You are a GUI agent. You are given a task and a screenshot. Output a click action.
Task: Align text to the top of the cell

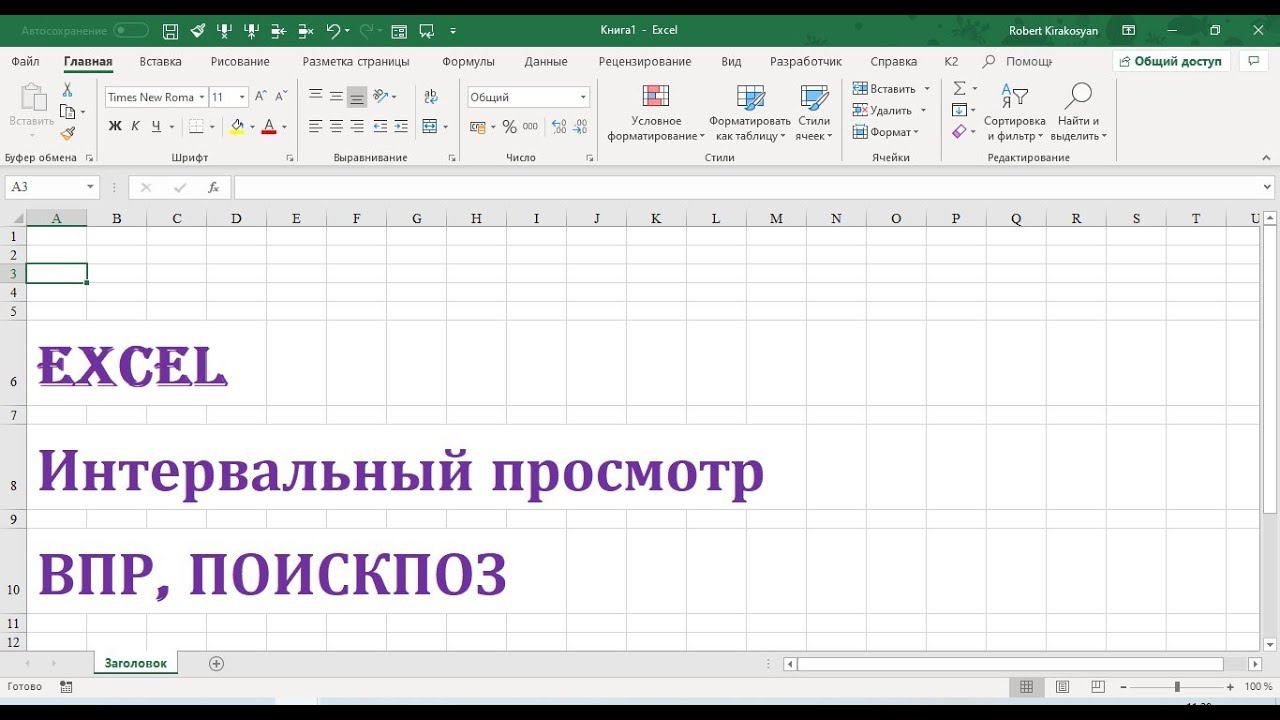click(x=315, y=97)
